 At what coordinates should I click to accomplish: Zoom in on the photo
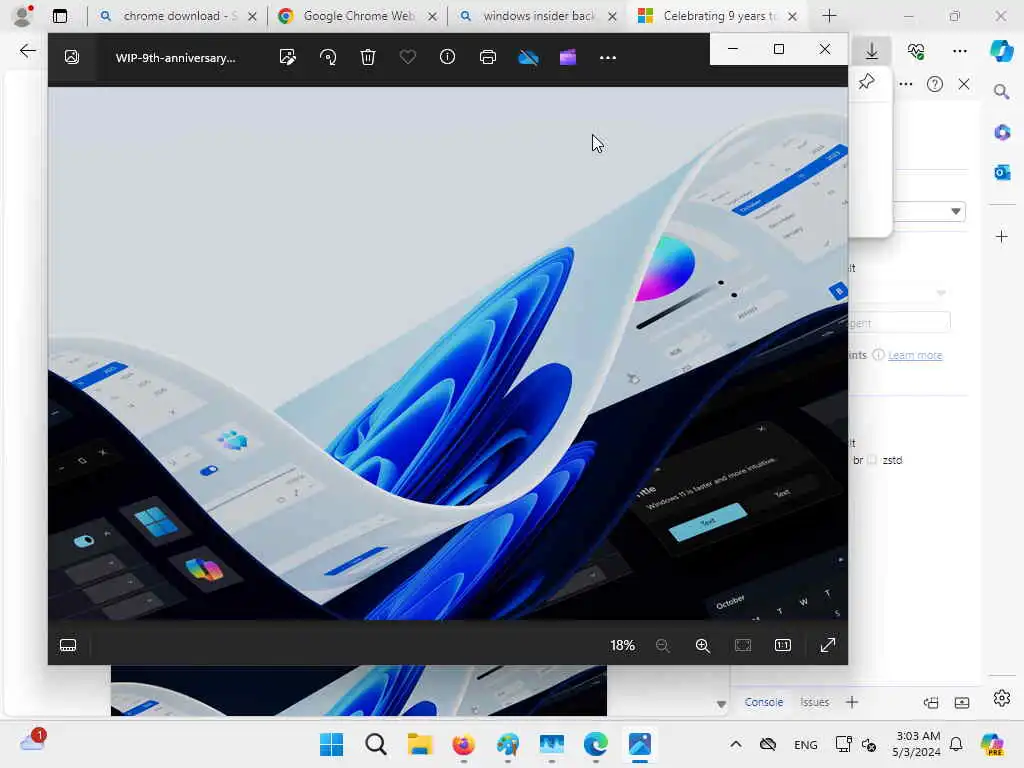tap(703, 645)
